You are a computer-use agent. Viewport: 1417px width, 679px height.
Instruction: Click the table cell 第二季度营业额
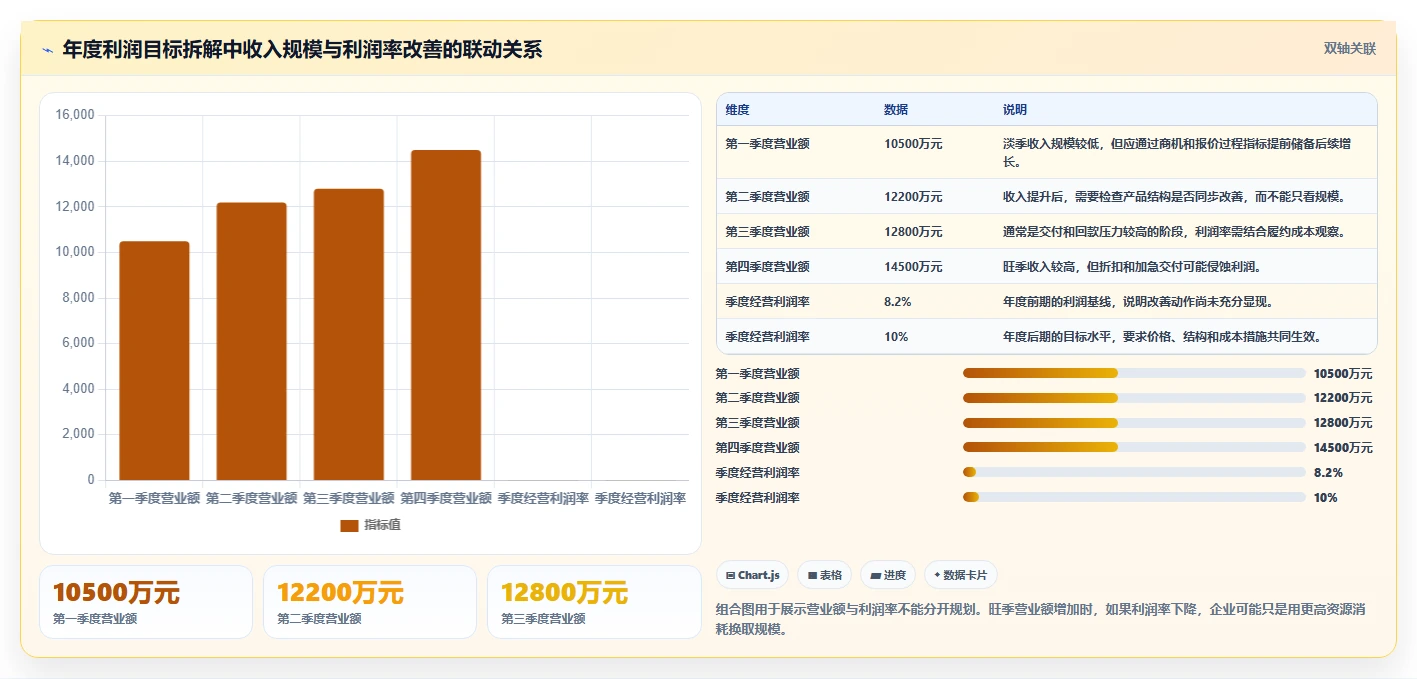tap(767, 197)
